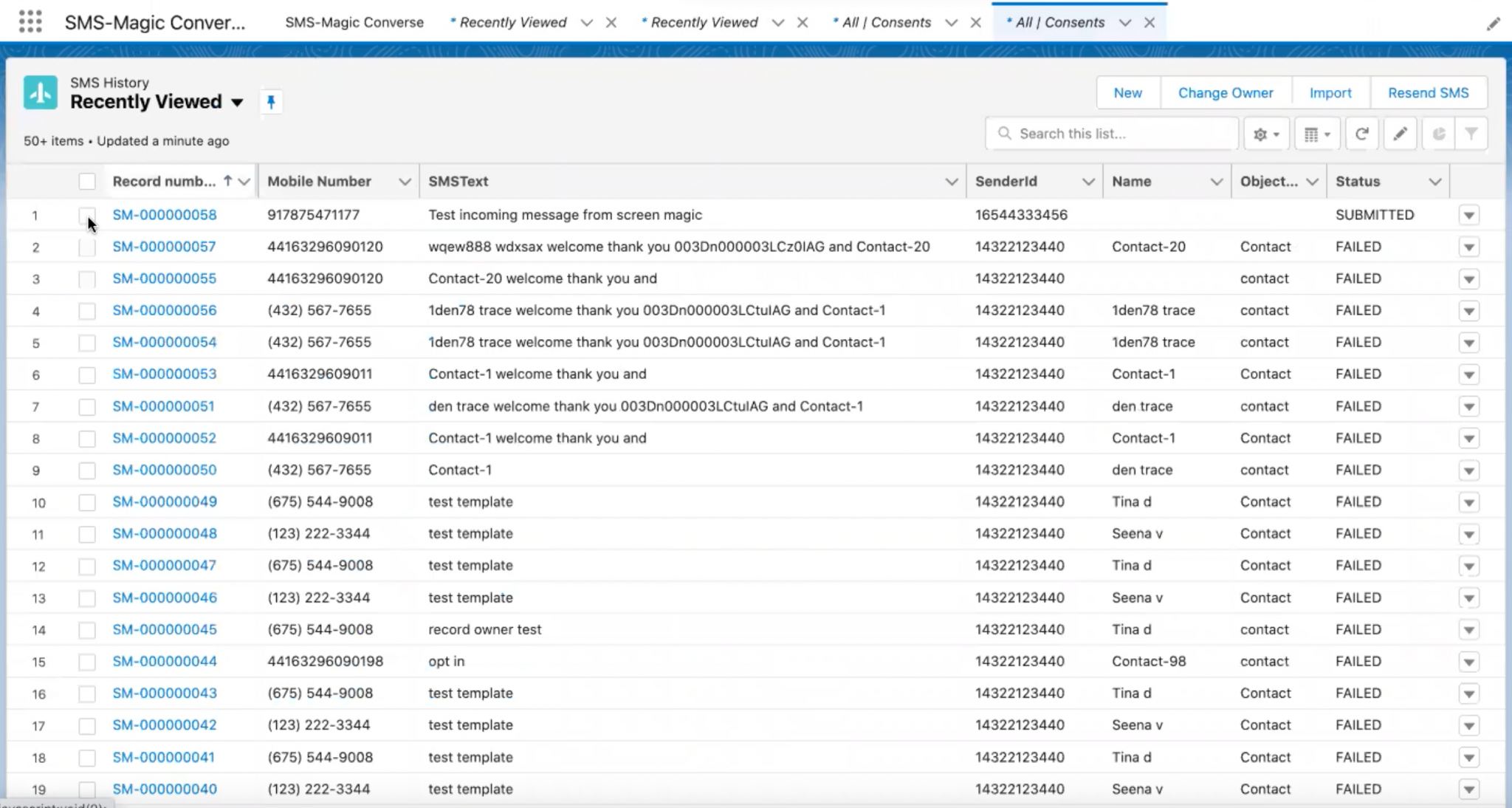Screen dimensions: 1512x808
Task: Open the SMSText column menu
Action: 952,182
